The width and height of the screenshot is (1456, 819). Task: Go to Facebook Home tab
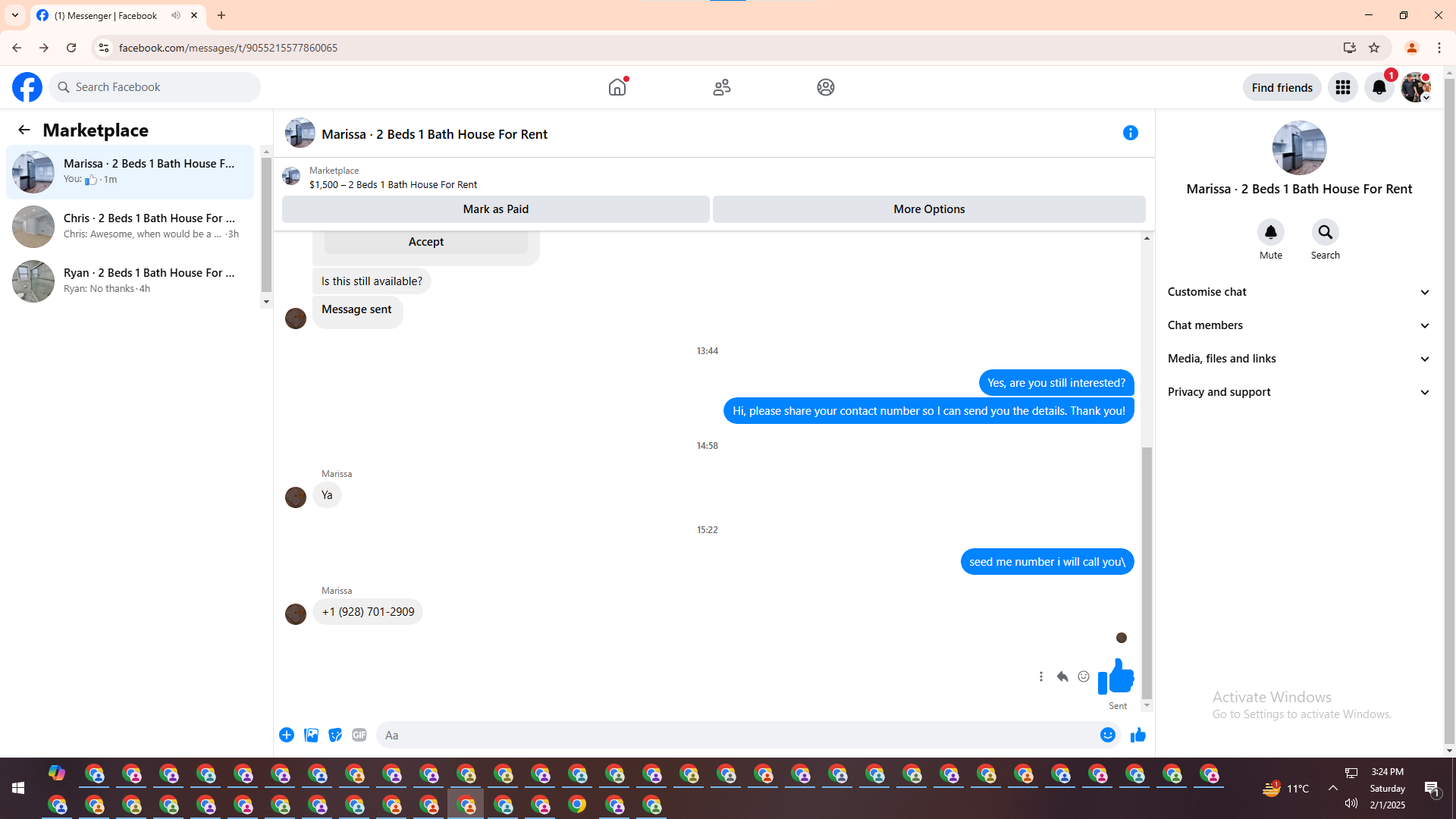pyautogui.click(x=617, y=87)
